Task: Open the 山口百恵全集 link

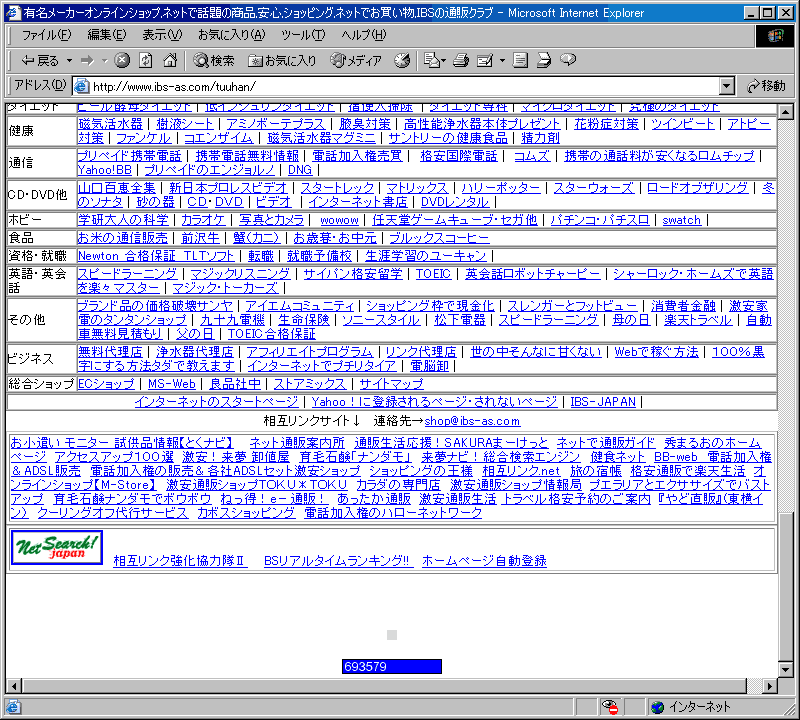Action: click(x=116, y=188)
